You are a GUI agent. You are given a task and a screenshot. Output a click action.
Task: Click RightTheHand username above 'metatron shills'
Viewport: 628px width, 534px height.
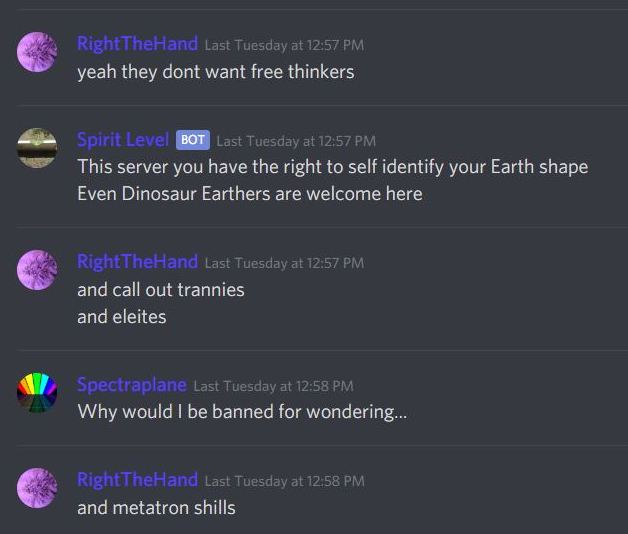137,480
